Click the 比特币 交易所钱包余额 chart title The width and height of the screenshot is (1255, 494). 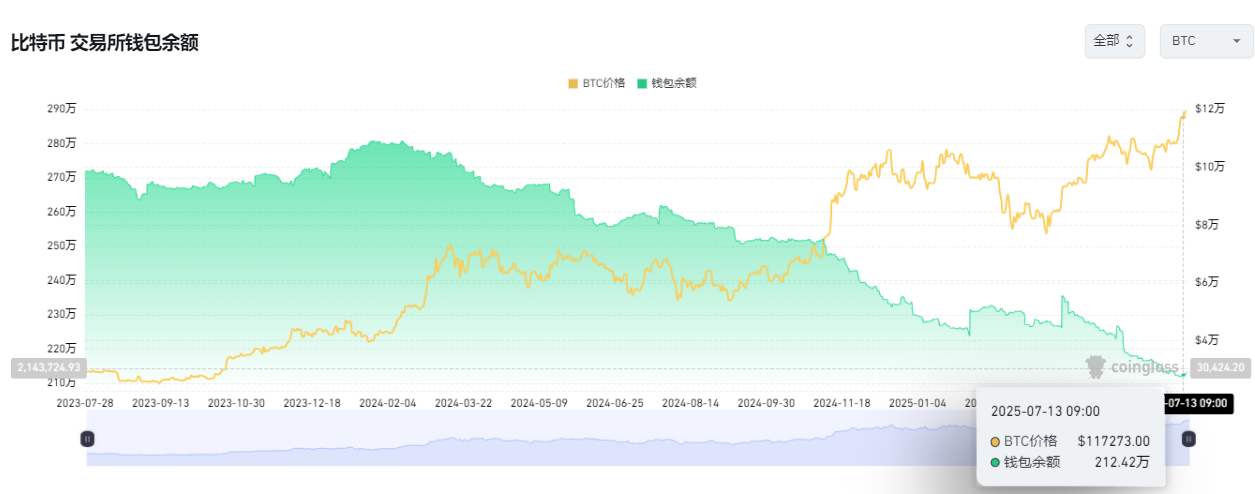point(105,43)
